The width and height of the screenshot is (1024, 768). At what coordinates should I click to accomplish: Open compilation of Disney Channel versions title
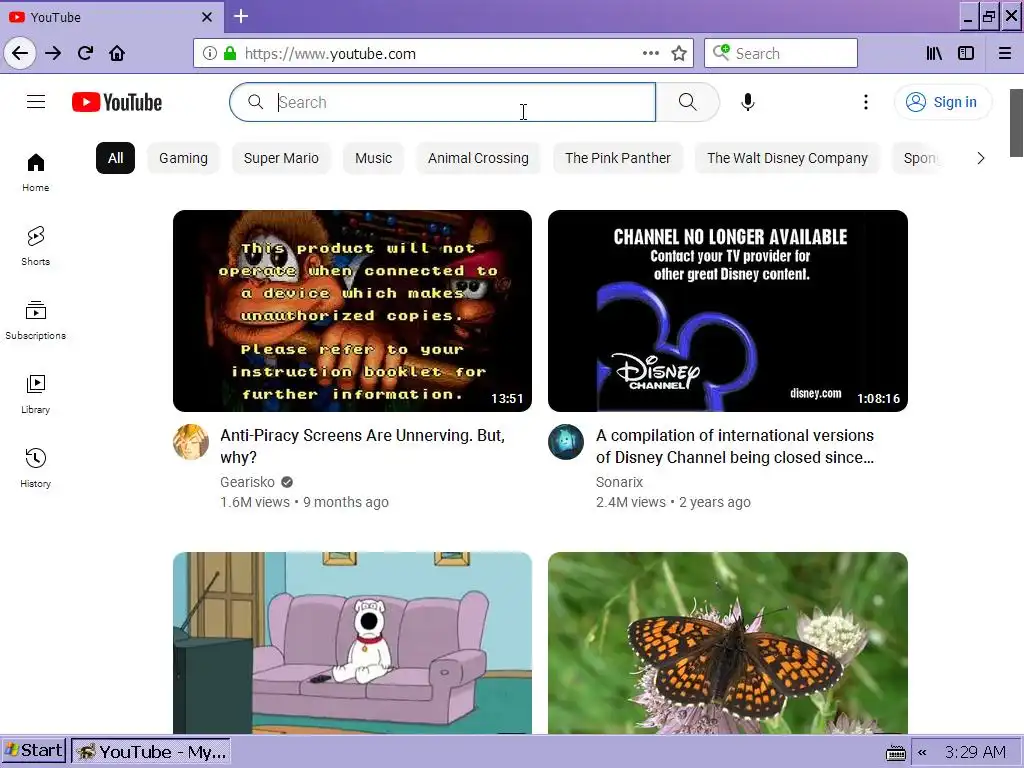(x=735, y=446)
